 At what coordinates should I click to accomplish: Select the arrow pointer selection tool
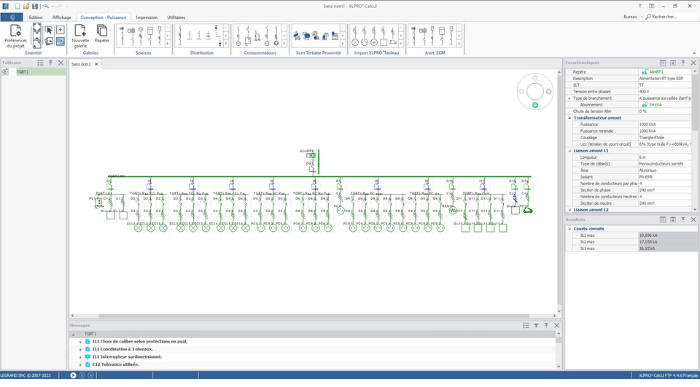click(x=49, y=30)
